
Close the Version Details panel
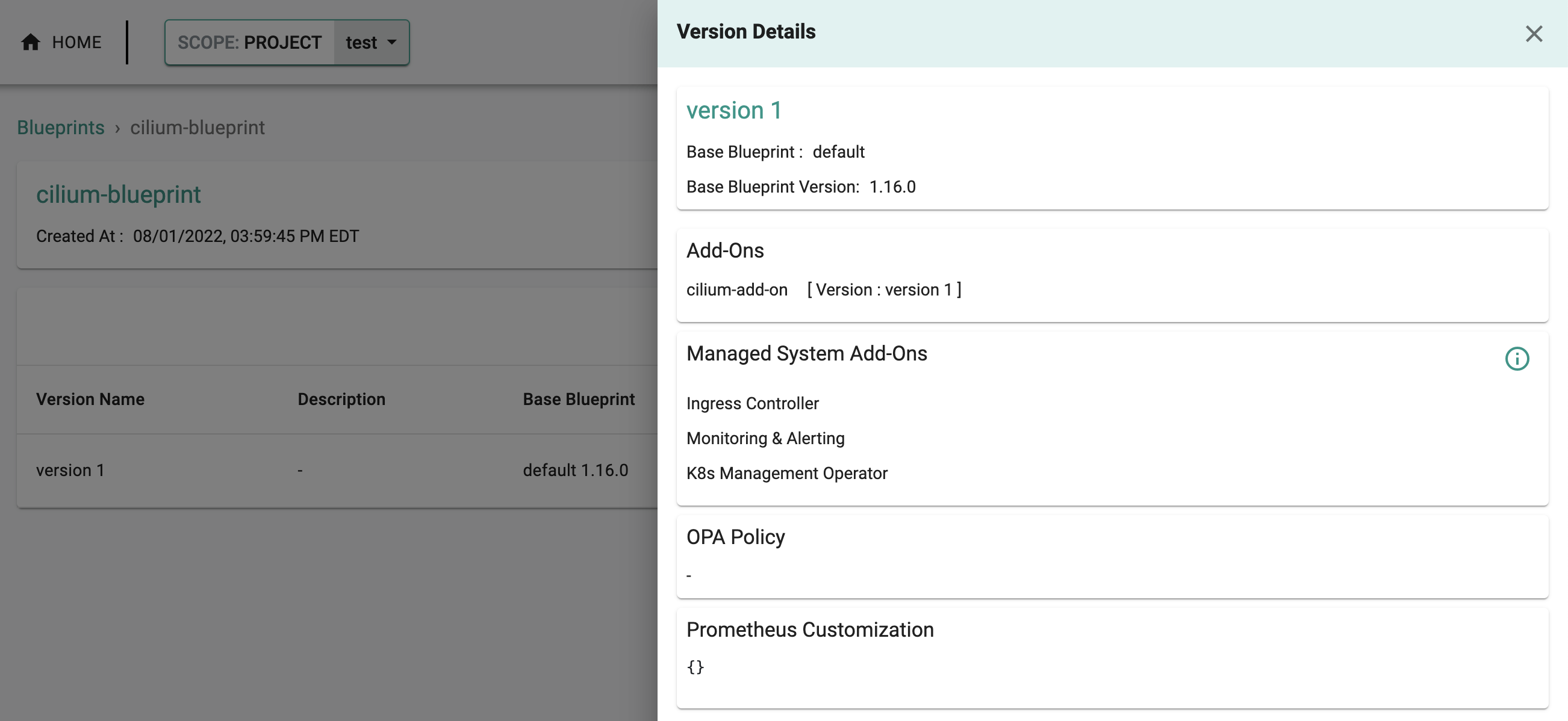point(1533,34)
